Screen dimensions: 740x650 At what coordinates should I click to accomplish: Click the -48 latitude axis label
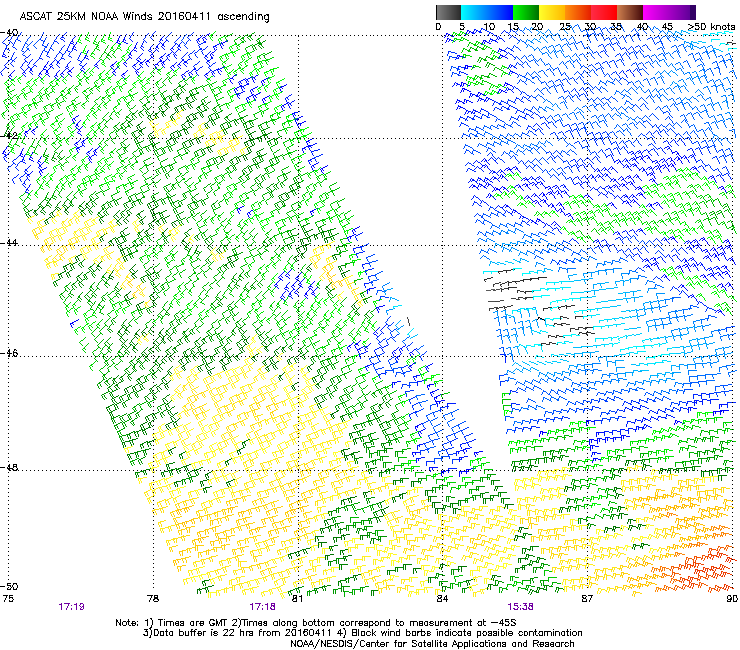9,467
